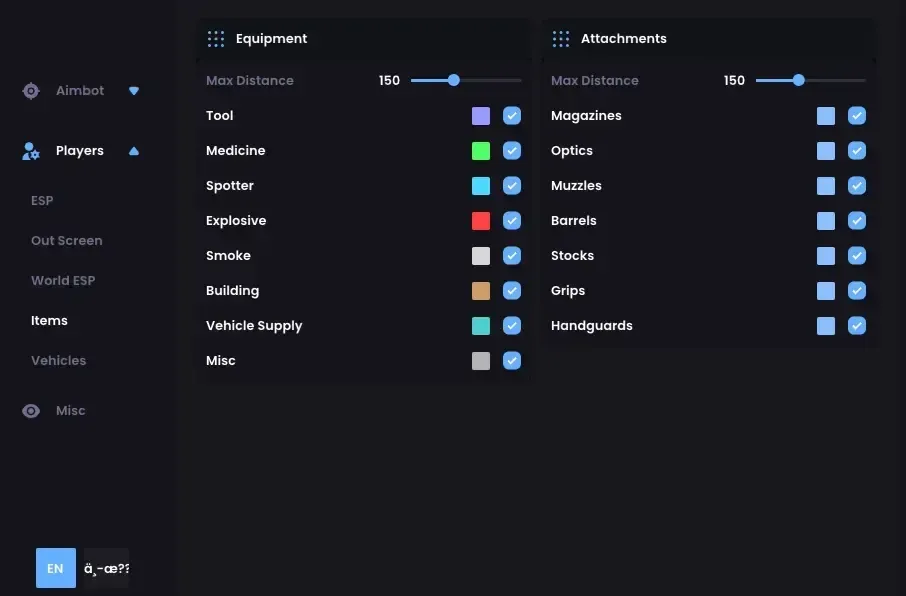
Task: Uncheck the Tool checkbox
Action: click(512, 116)
